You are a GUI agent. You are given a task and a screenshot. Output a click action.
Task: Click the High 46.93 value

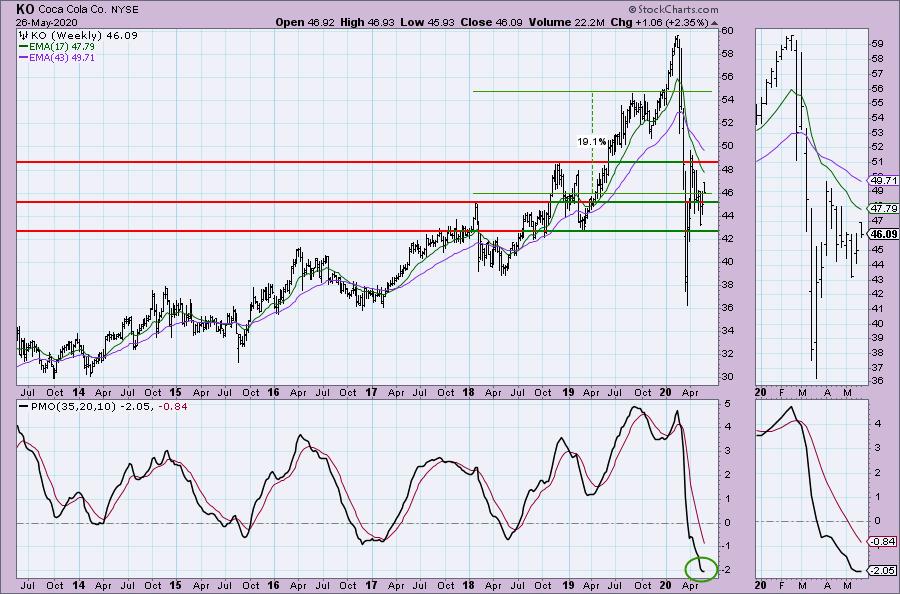[367, 22]
